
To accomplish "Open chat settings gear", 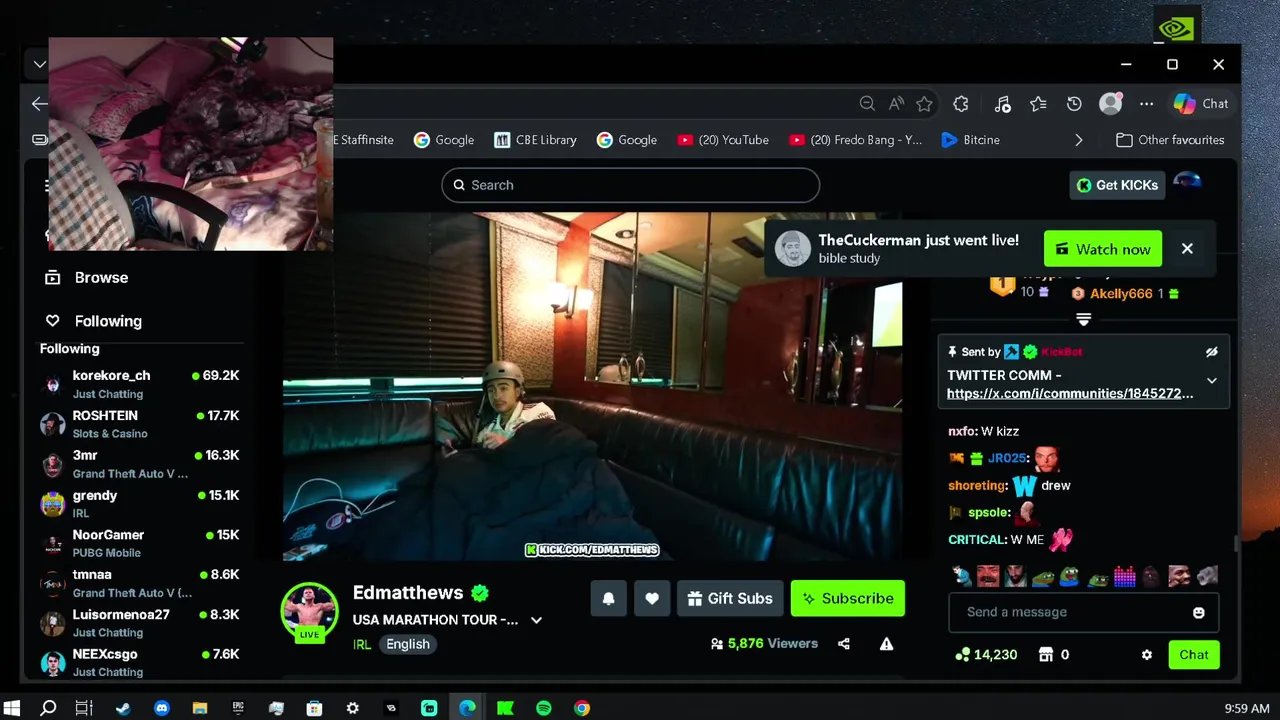I will 1147,655.
